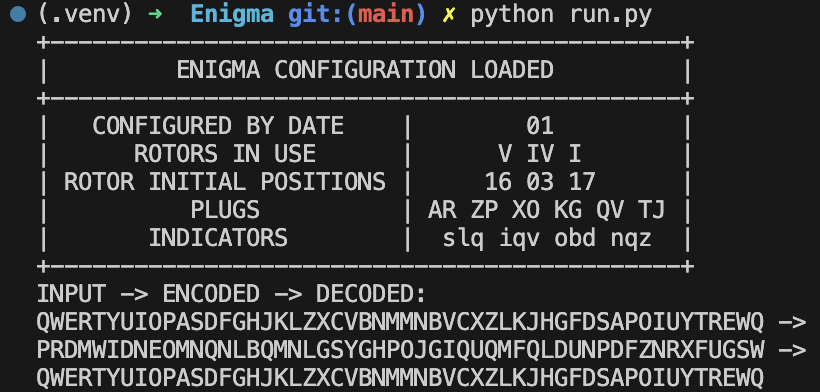820x392 pixels.
Task: Click the green prompt arrow
Action: 155,14
